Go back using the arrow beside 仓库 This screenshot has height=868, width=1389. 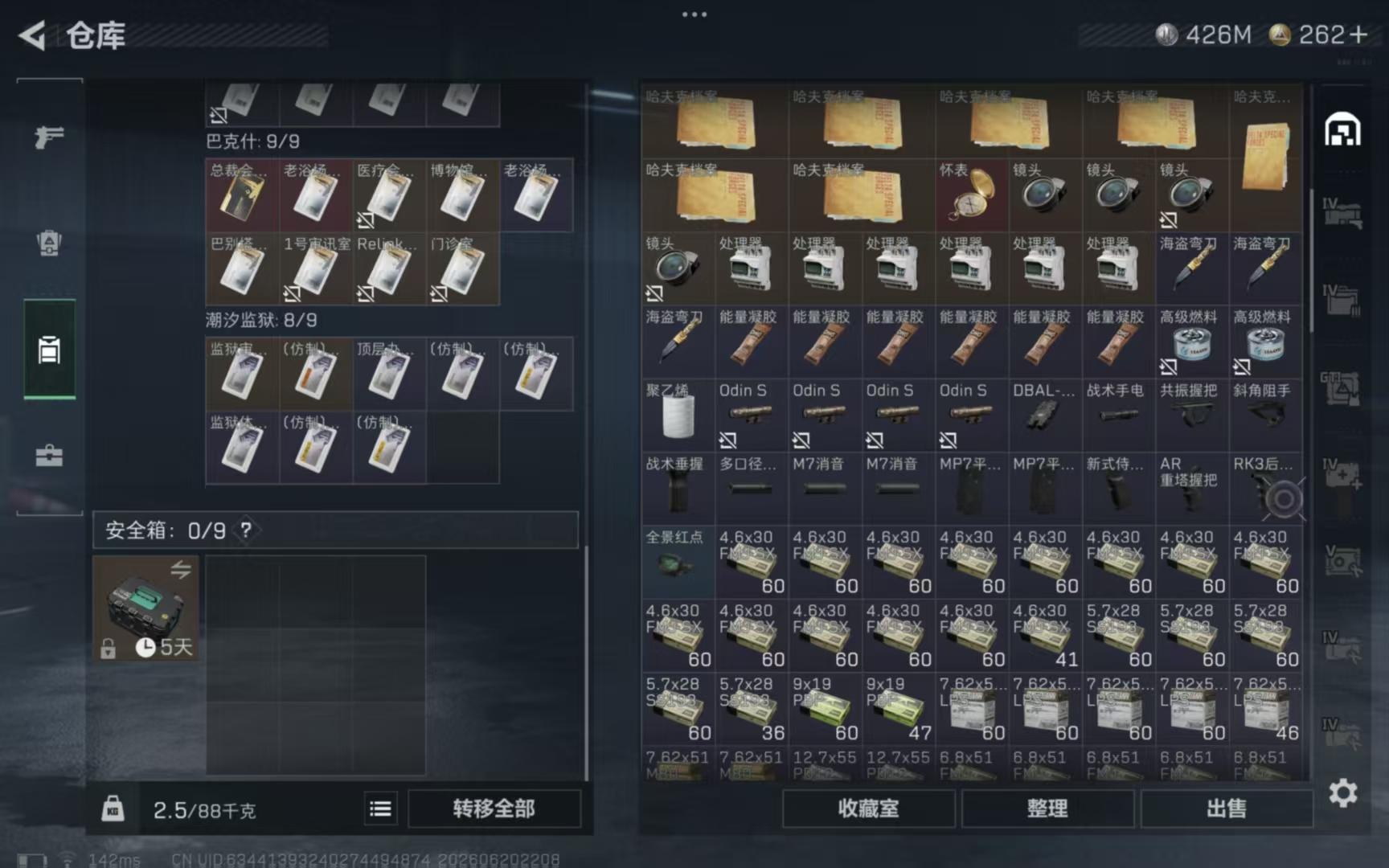pyautogui.click(x=32, y=35)
